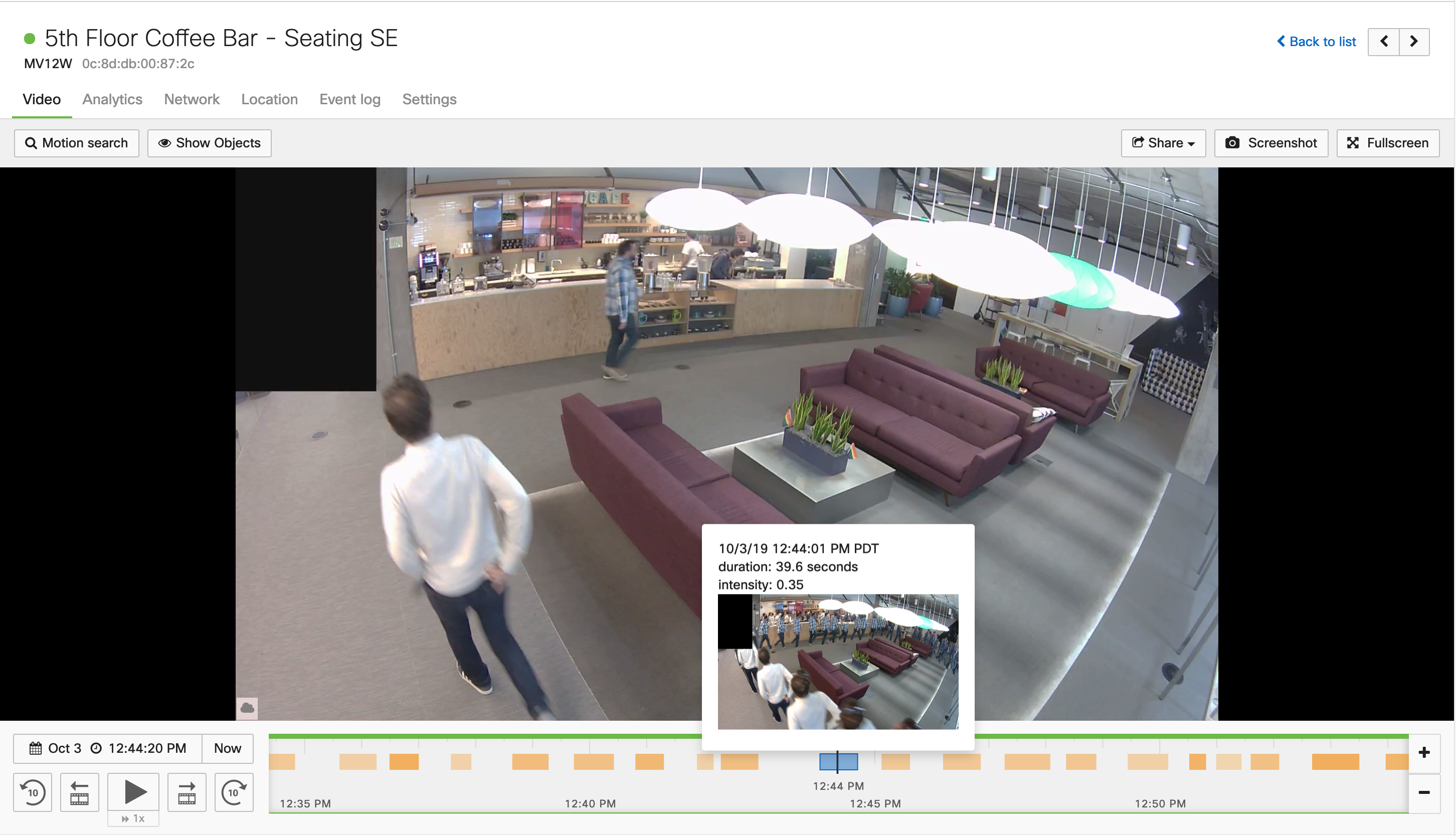Jump to live video with Now button
This screenshot has width=1456, height=836.
click(227, 748)
